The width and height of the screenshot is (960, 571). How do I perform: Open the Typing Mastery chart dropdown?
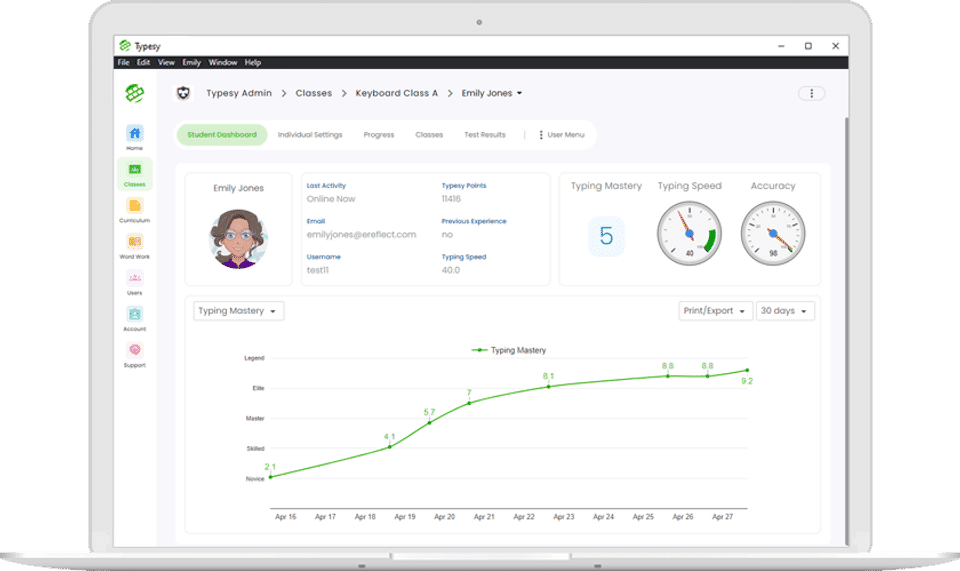click(x=238, y=311)
